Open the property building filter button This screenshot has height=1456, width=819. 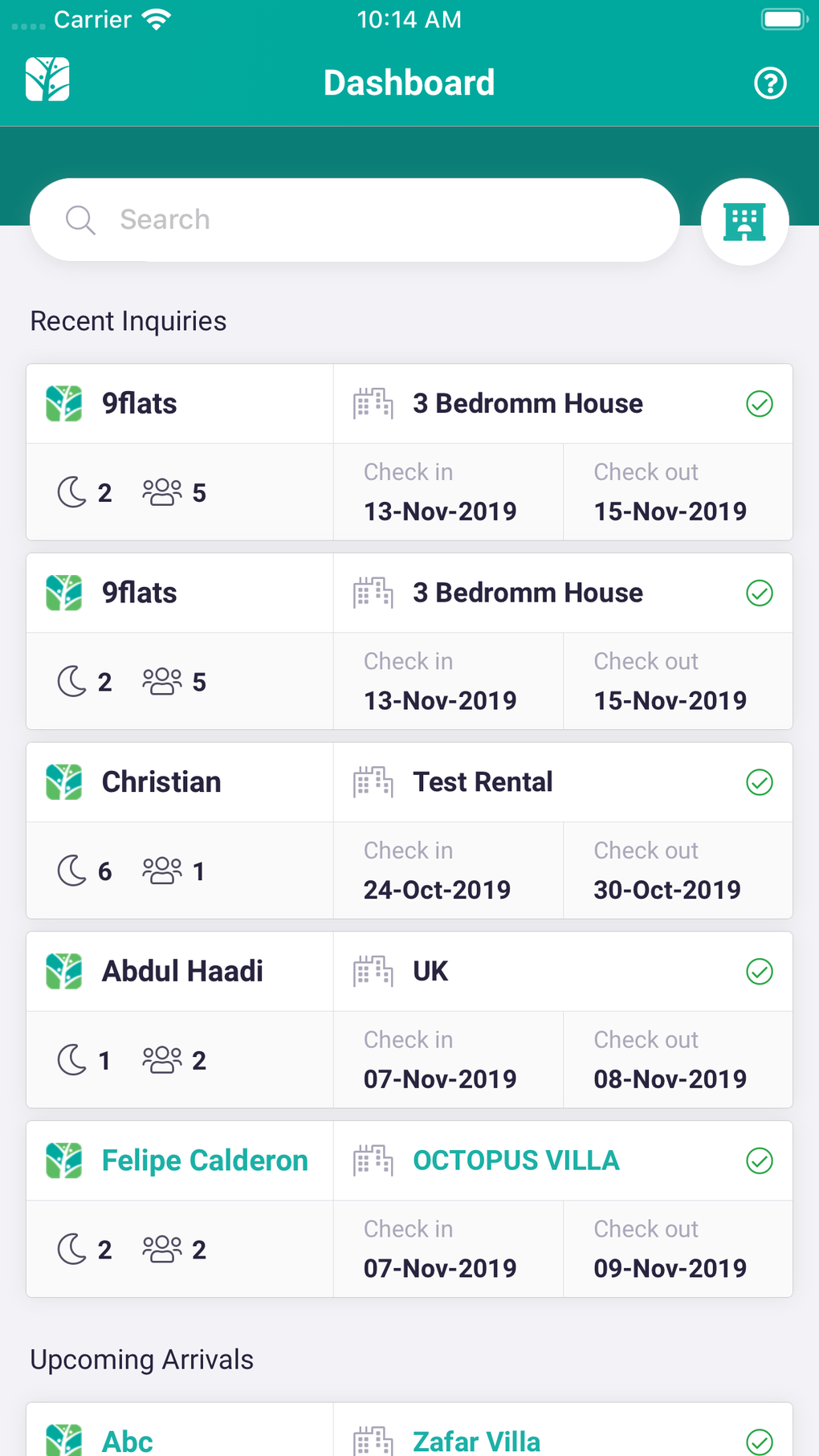point(744,222)
